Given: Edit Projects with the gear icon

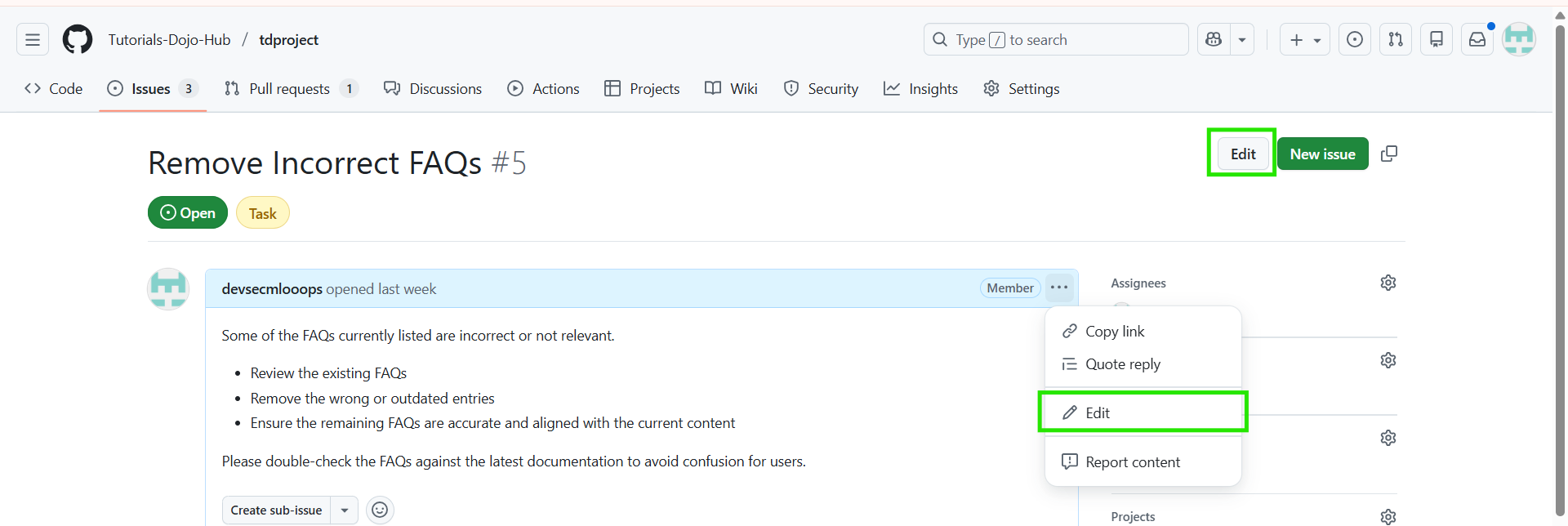Looking at the screenshot, I should (1388, 516).
